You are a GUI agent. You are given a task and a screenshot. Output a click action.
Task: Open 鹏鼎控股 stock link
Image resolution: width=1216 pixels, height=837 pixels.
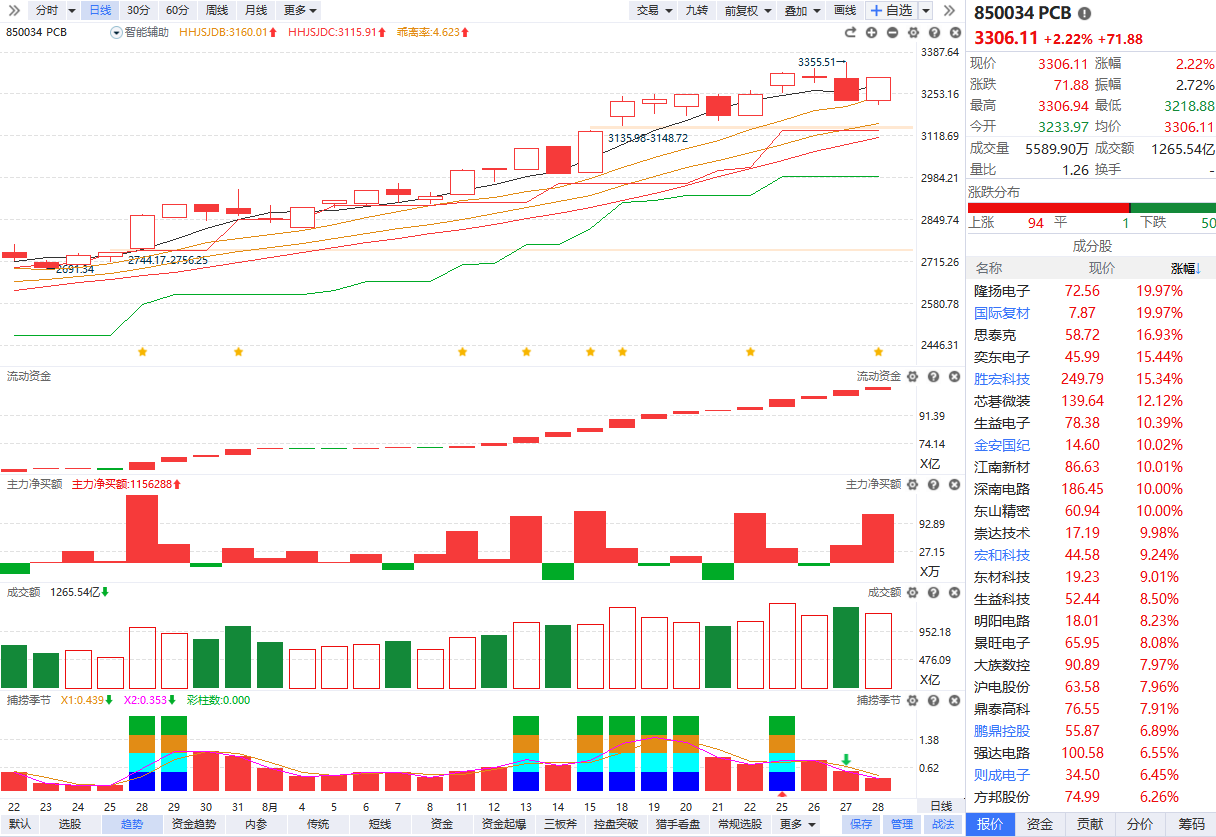(1002, 731)
